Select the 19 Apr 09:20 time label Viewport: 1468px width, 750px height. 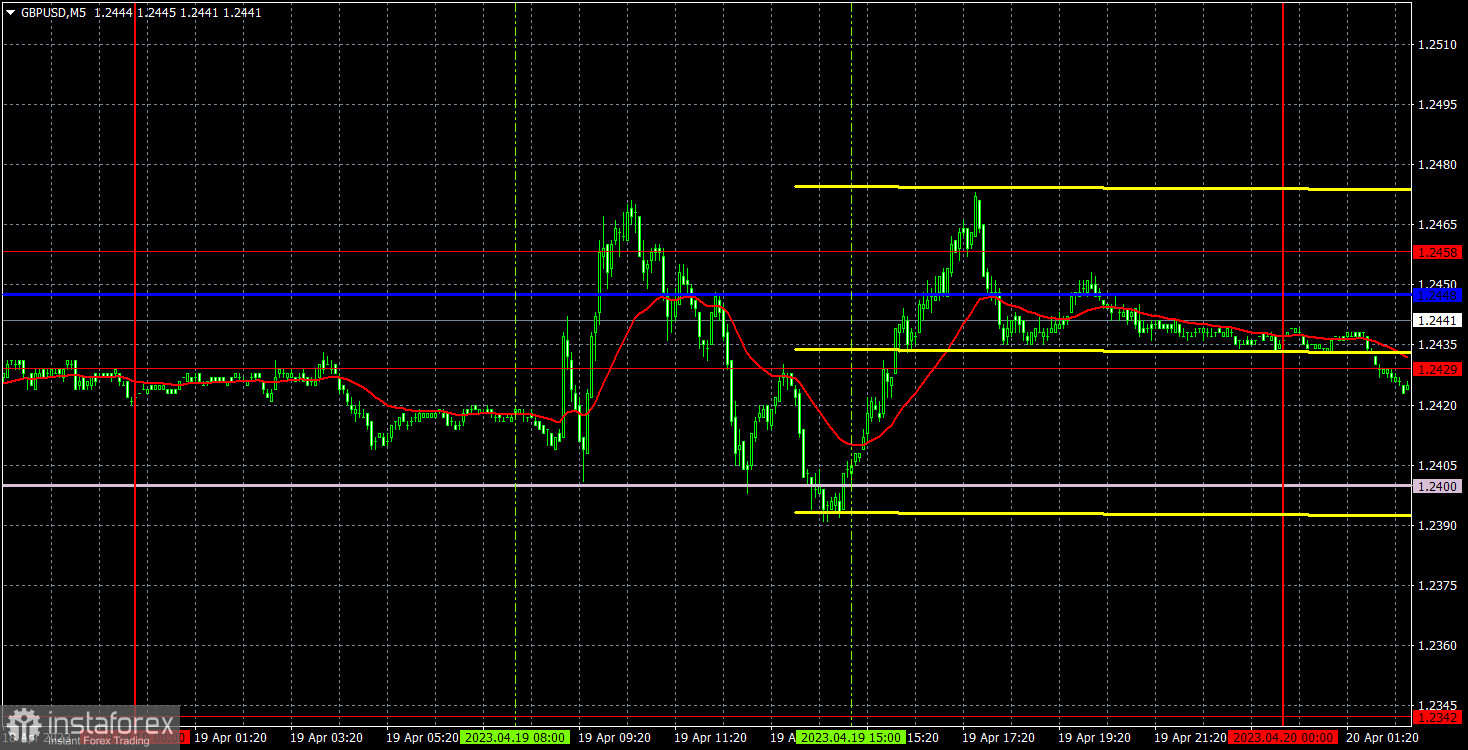coord(614,738)
